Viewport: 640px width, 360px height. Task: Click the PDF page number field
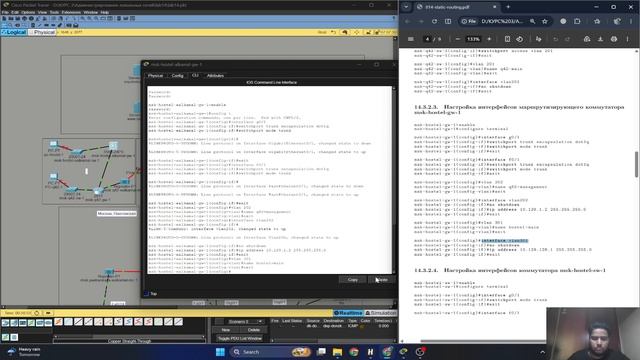pyautogui.click(x=427, y=39)
